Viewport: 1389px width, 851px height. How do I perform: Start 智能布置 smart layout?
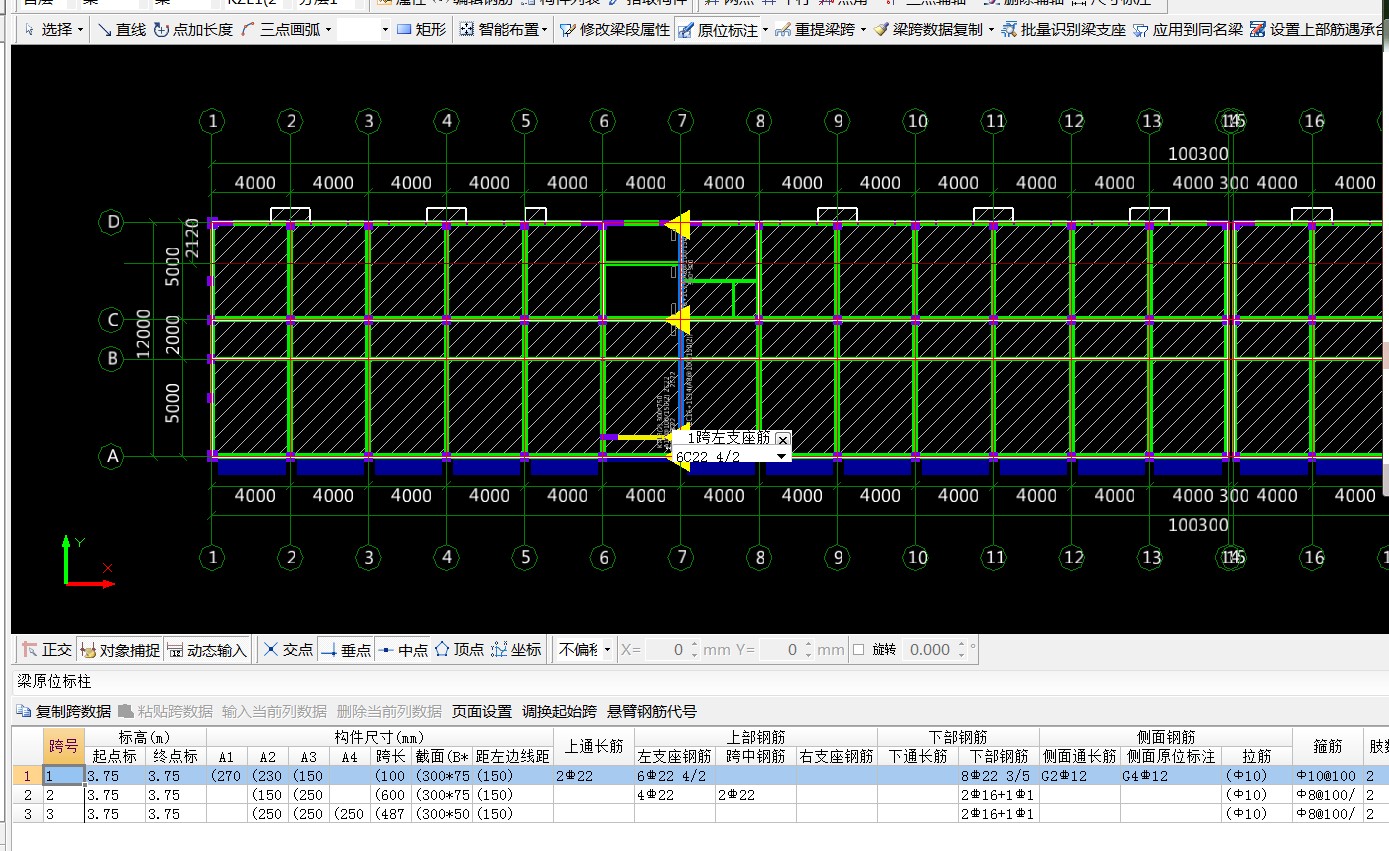500,30
